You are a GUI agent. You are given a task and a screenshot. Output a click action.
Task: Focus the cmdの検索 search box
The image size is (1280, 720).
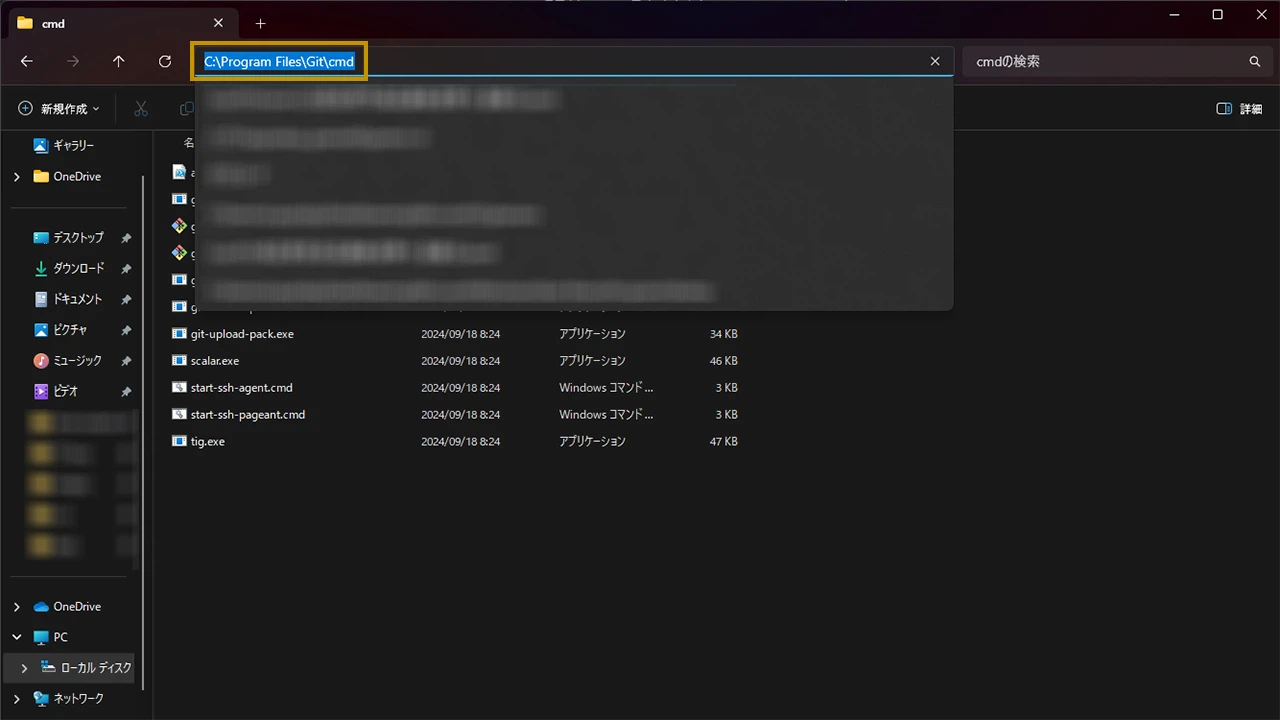pos(1102,61)
